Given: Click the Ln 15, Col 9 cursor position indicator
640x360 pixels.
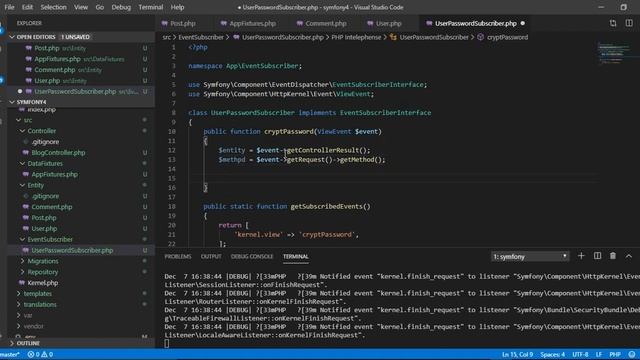Looking at the screenshot, I should pyautogui.click(x=517, y=354).
